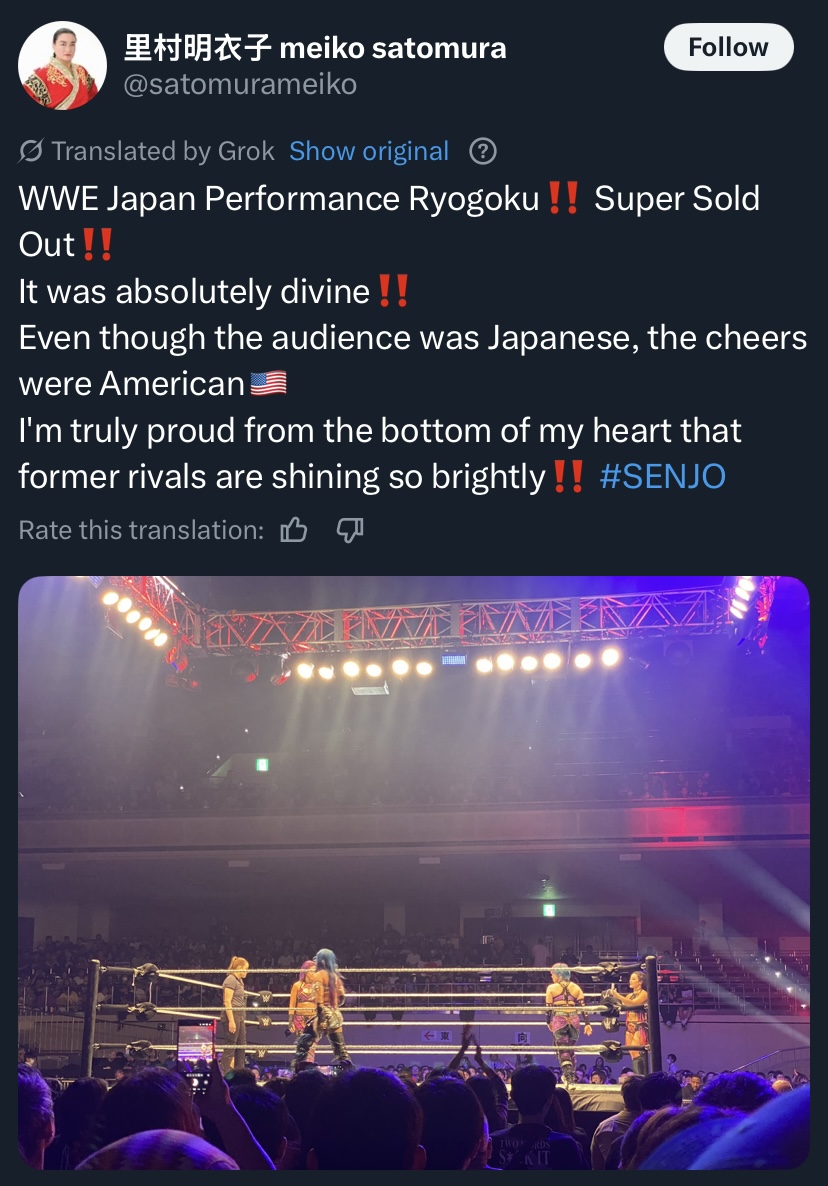The width and height of the screenshot is (828, 1186).
Task: Click red exclamation emoji after Ryogoku
Action: coord(564,198)
